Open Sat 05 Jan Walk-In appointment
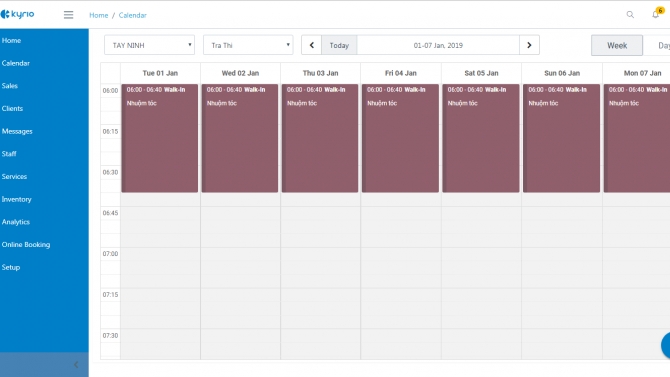The height and width of the screenshot is (377, 670). (481, 138)
